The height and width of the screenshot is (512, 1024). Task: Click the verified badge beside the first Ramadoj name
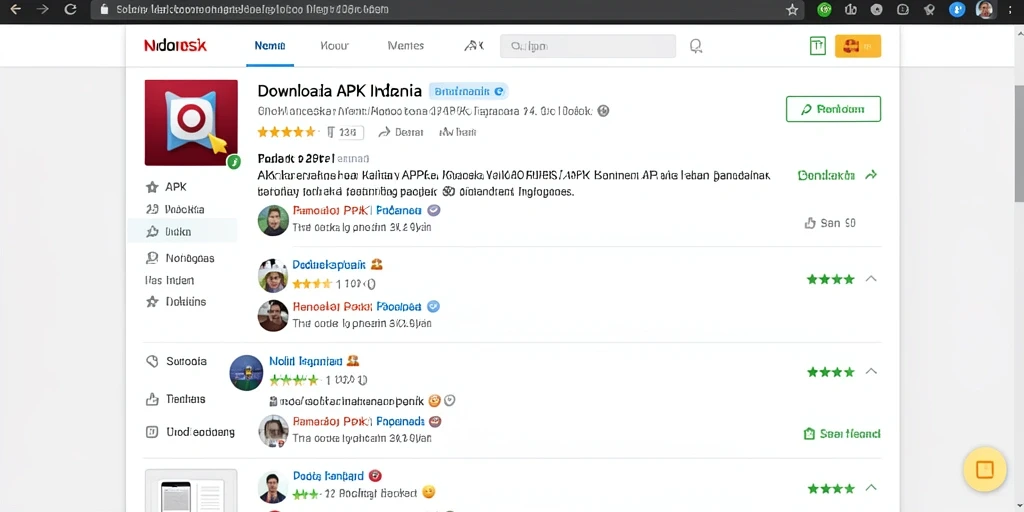(434, 210)
